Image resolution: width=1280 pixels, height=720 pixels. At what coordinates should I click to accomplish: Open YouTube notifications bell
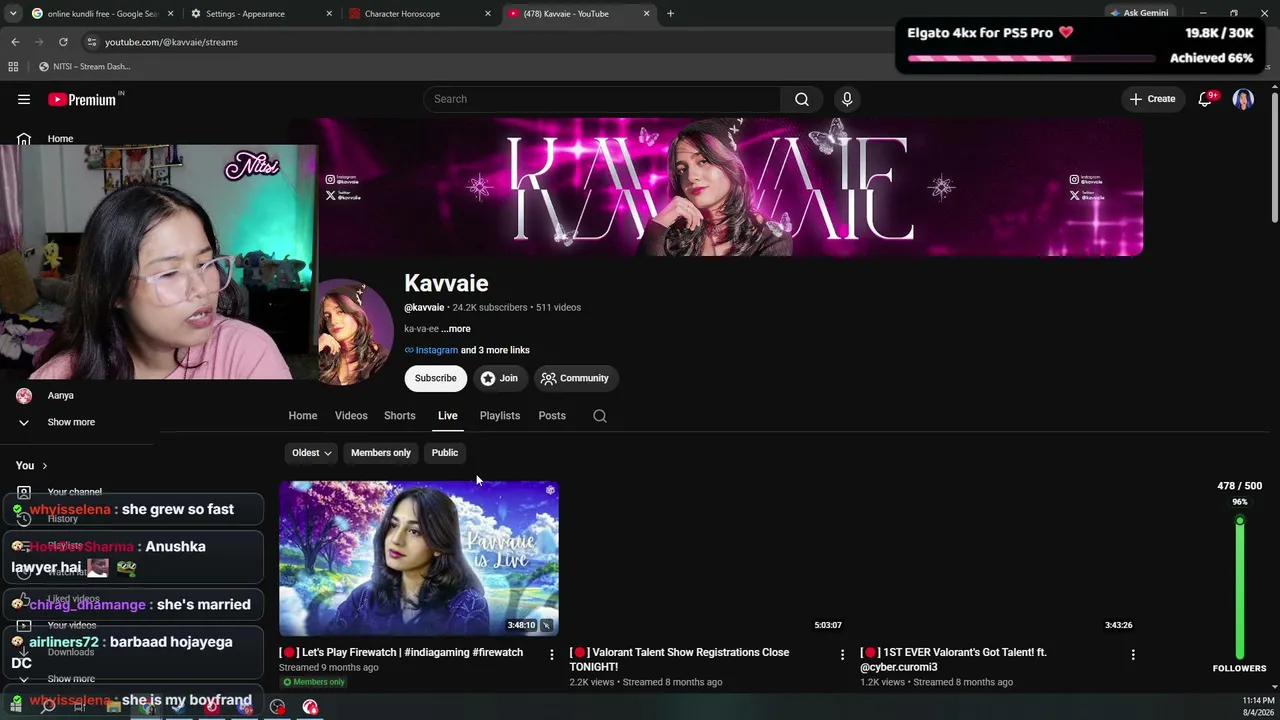1205,99
